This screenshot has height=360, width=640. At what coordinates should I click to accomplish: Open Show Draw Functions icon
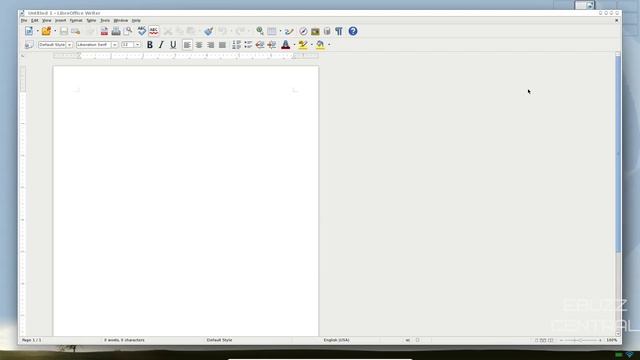coord(289,31)
